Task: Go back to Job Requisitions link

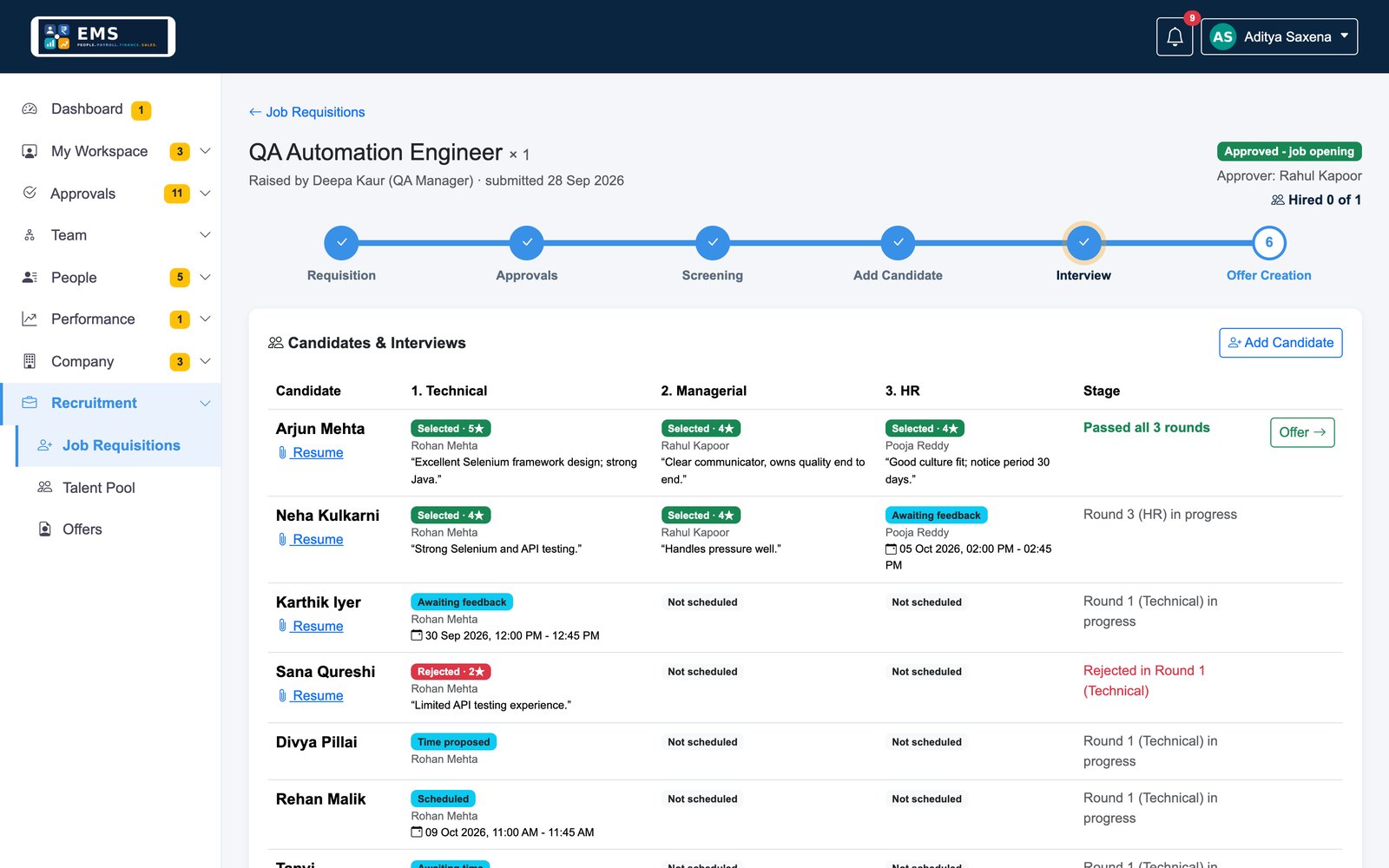Action: click(306, 112)
